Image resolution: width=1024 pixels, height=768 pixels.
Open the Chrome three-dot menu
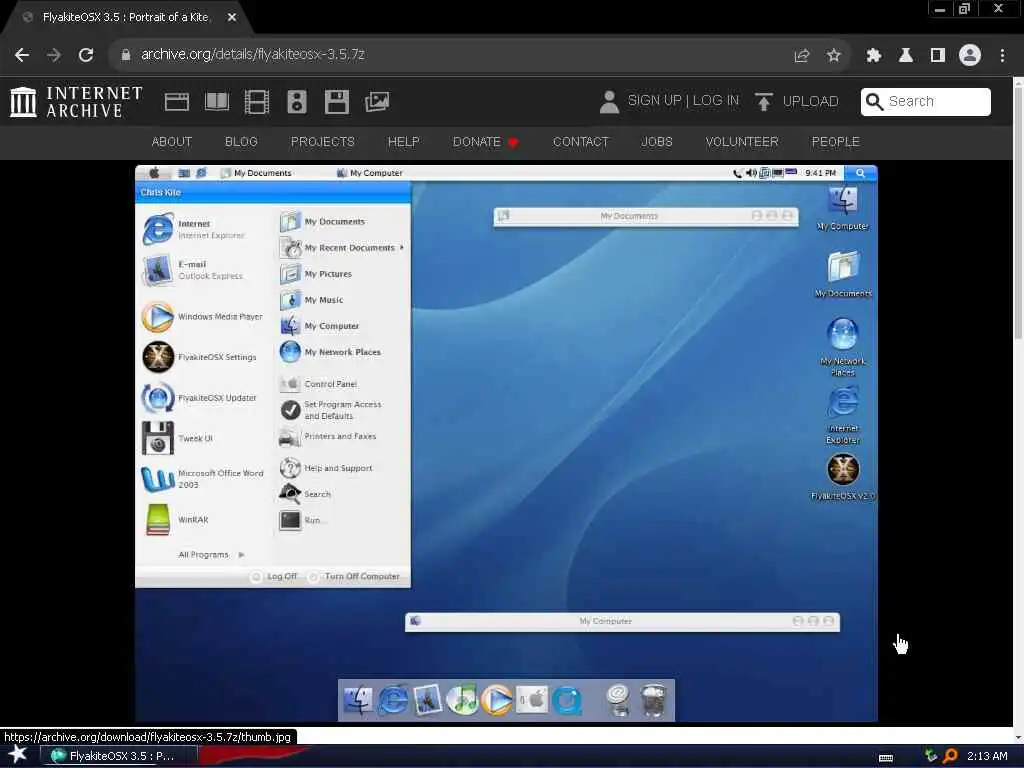[x=1002, y=56]
